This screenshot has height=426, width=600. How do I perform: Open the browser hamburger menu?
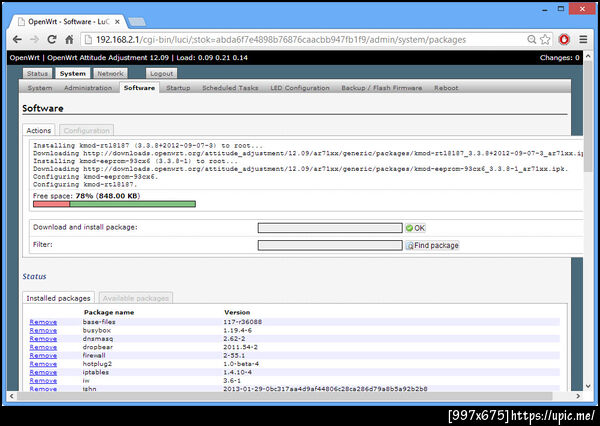point(583,39)
